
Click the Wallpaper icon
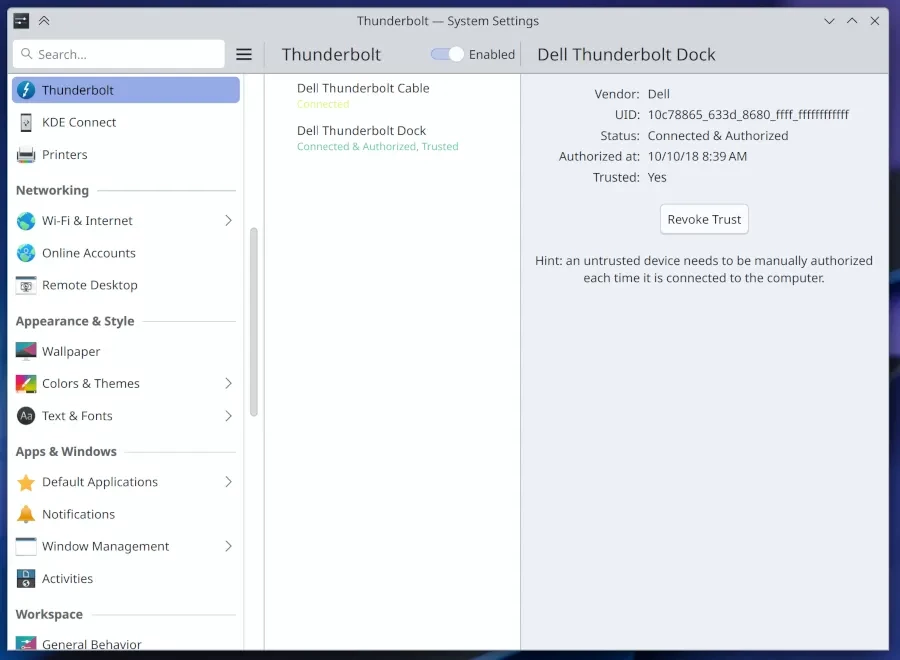[26, 351]
